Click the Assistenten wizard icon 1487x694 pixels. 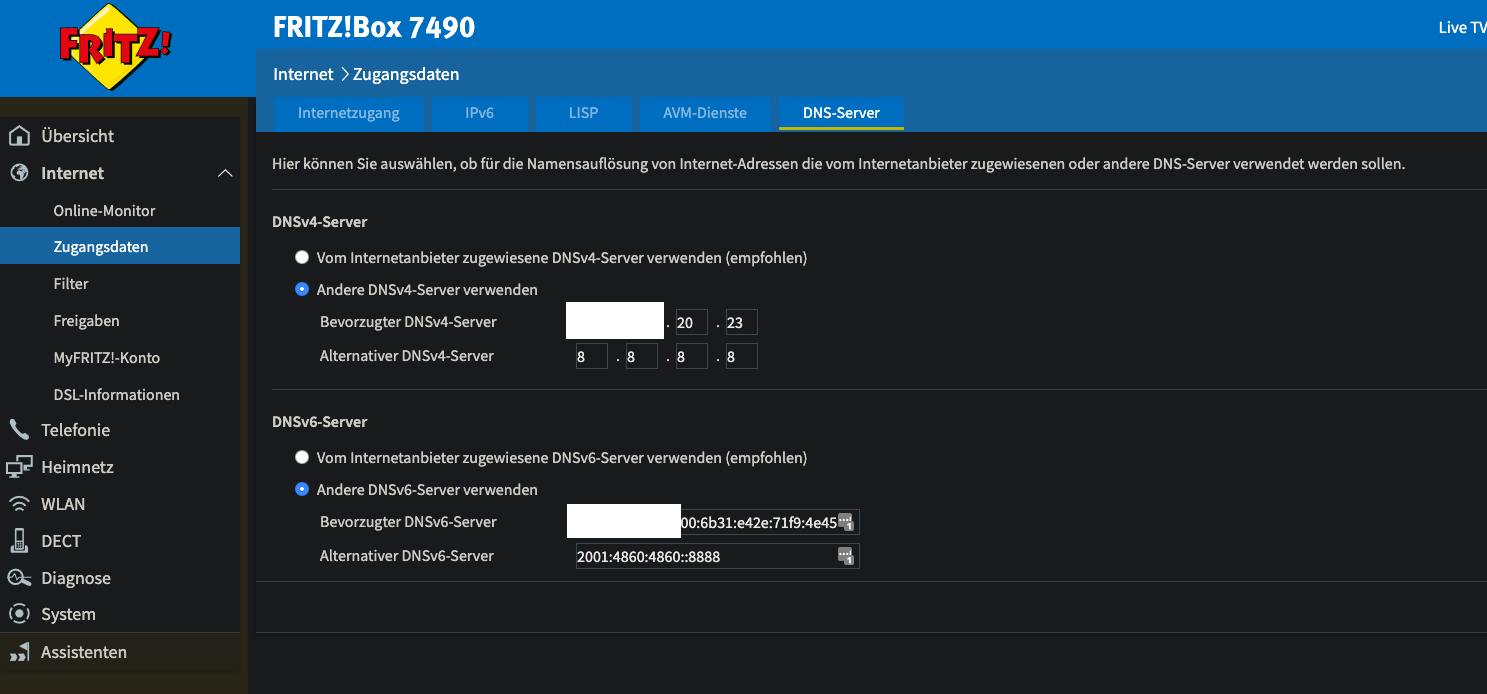pos(19,652)
